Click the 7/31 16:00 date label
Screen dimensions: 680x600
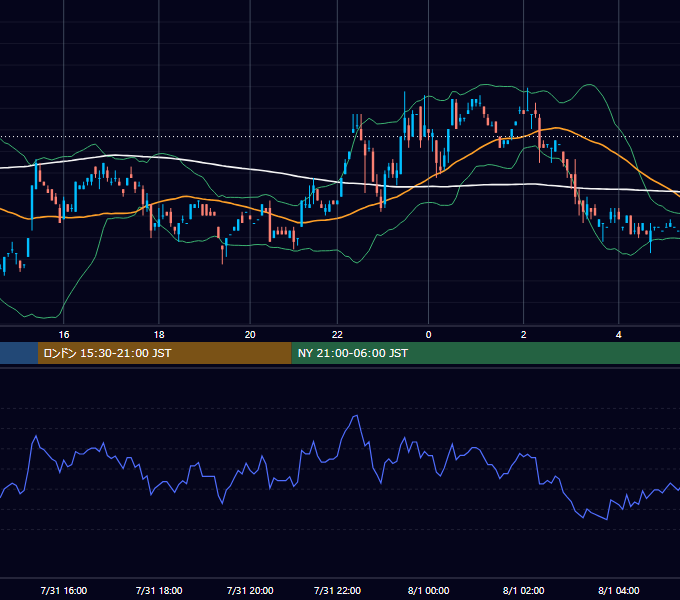pos(64,590)
